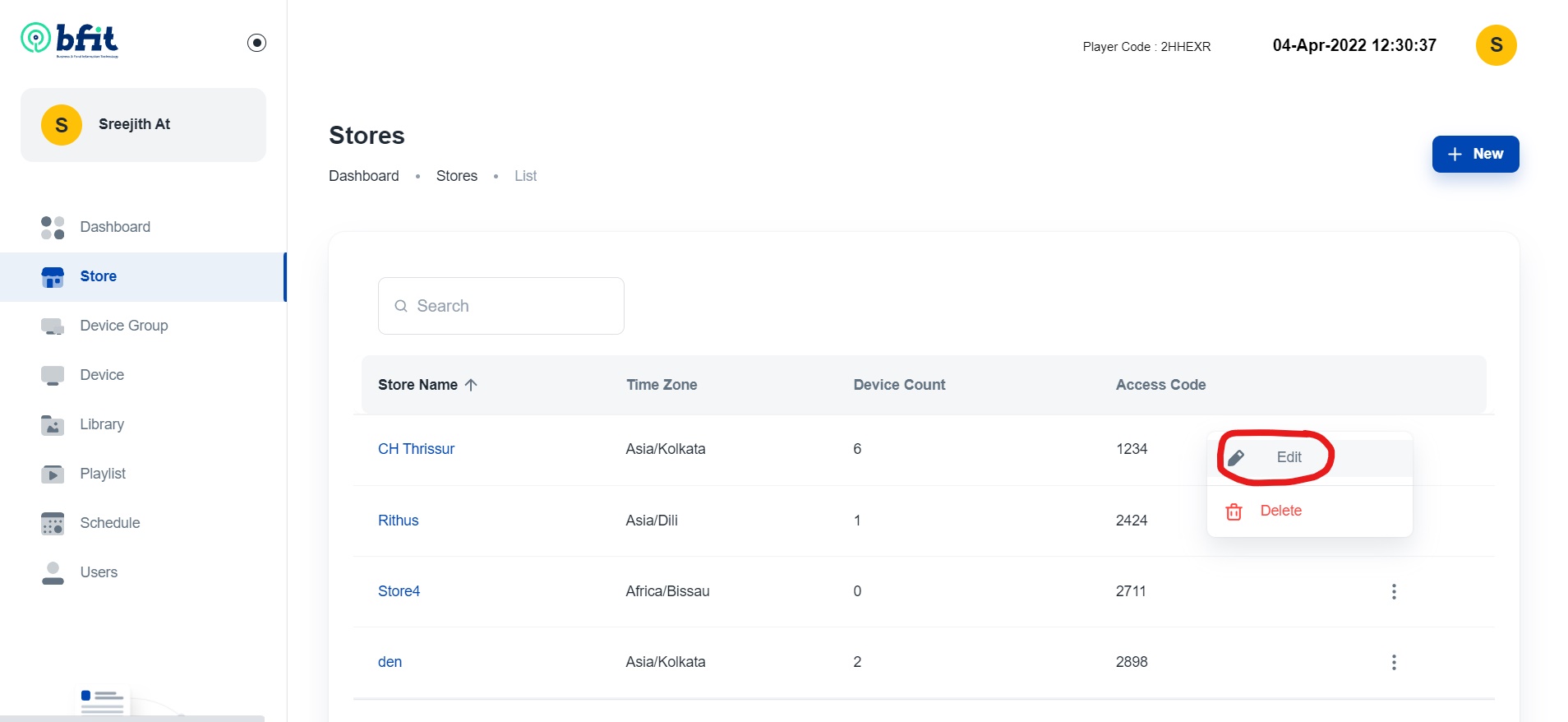Click the Playlist play icon
This screenshot has height=722, width=1568.
[x=53, y=474]
